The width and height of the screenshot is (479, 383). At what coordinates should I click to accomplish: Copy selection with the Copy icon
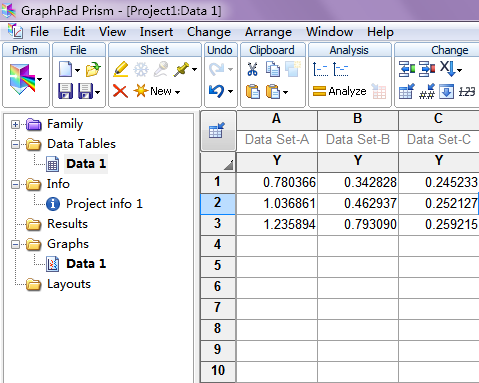click(273, 69)
